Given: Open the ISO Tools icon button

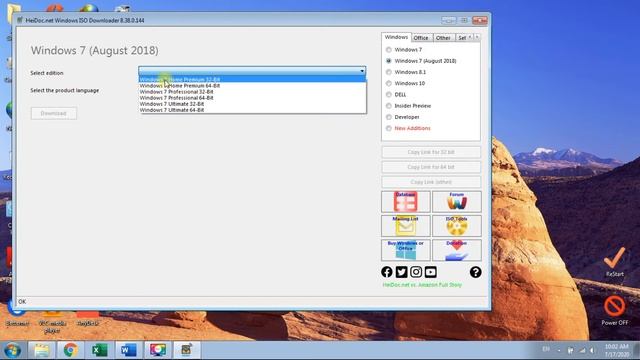Looking at the screenshot, I should [x=457, y=226].
